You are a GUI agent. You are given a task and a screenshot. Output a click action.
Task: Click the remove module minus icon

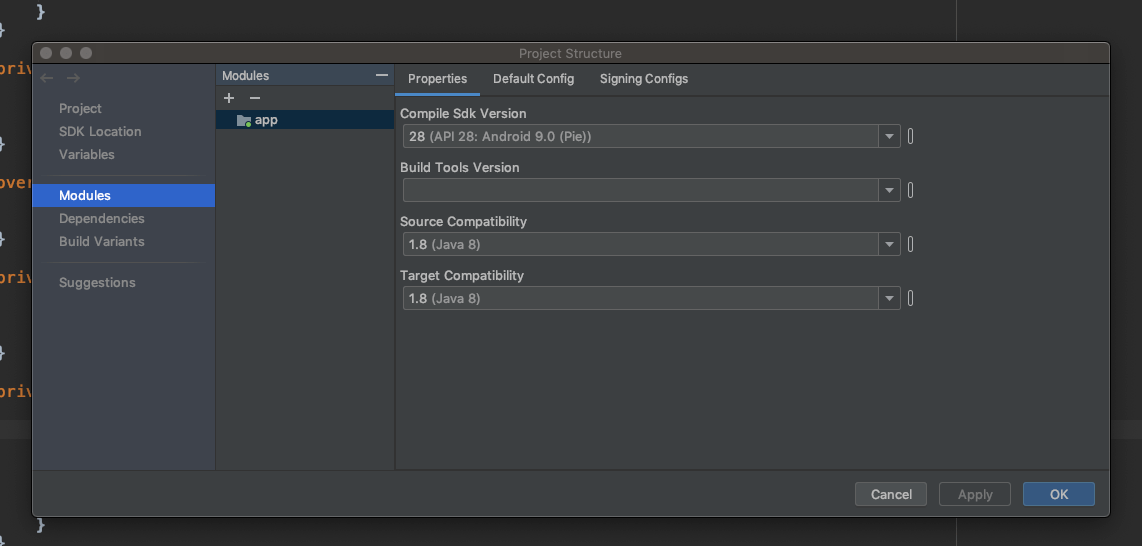pos(255,98)
